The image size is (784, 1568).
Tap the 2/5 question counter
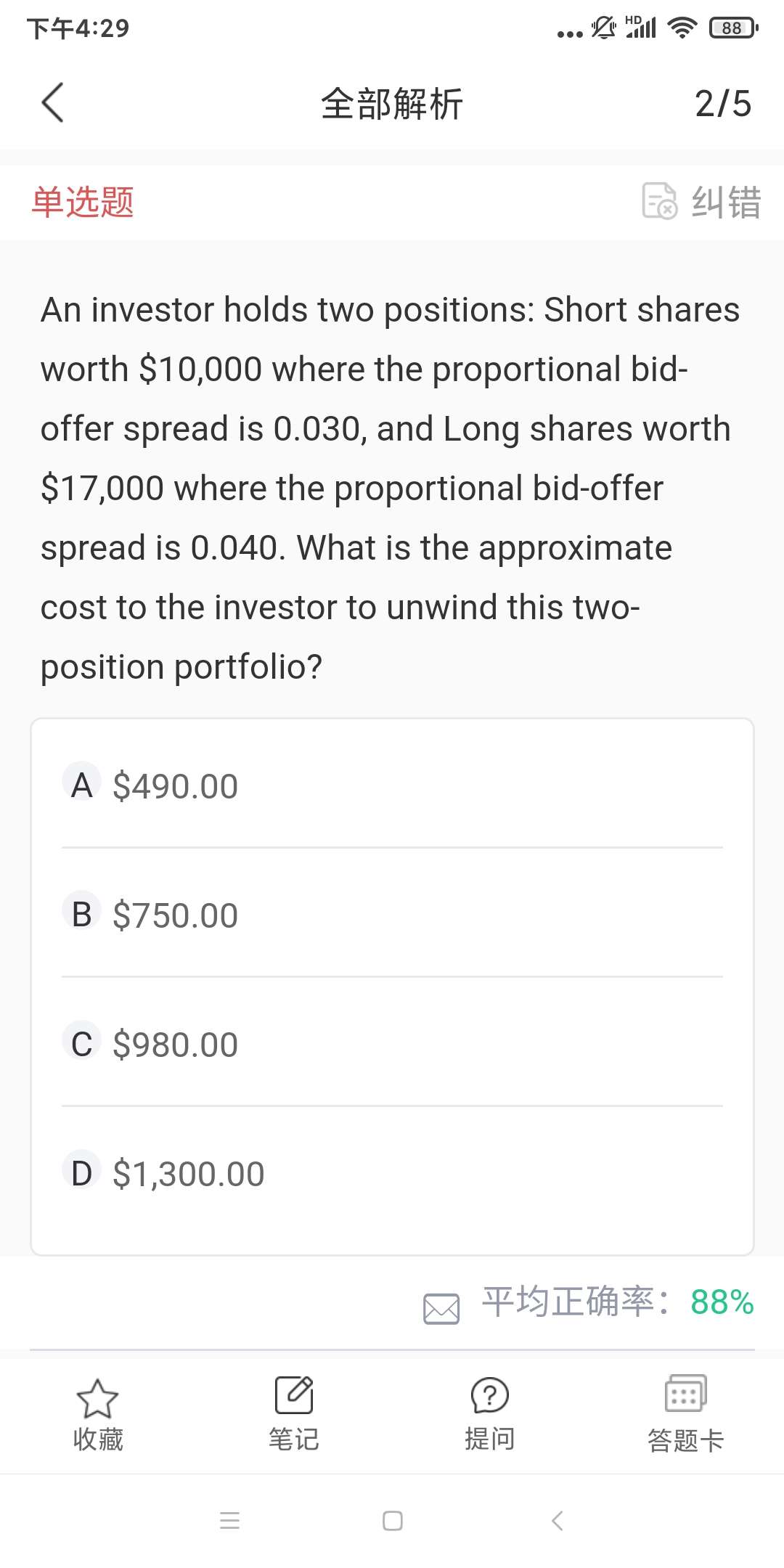722,103
